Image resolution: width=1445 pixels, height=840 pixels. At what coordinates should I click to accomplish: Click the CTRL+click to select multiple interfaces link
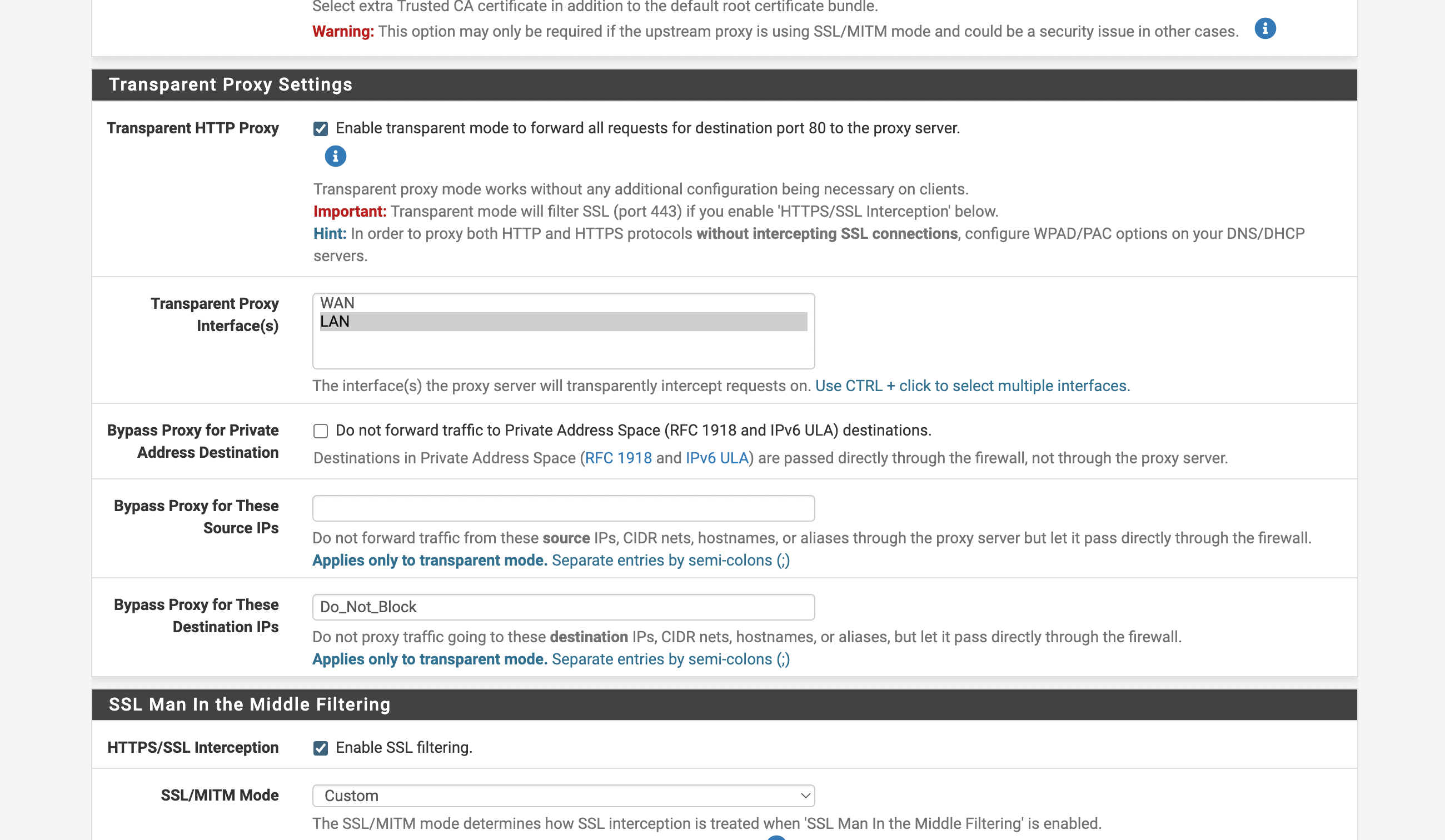pos(972,385)
